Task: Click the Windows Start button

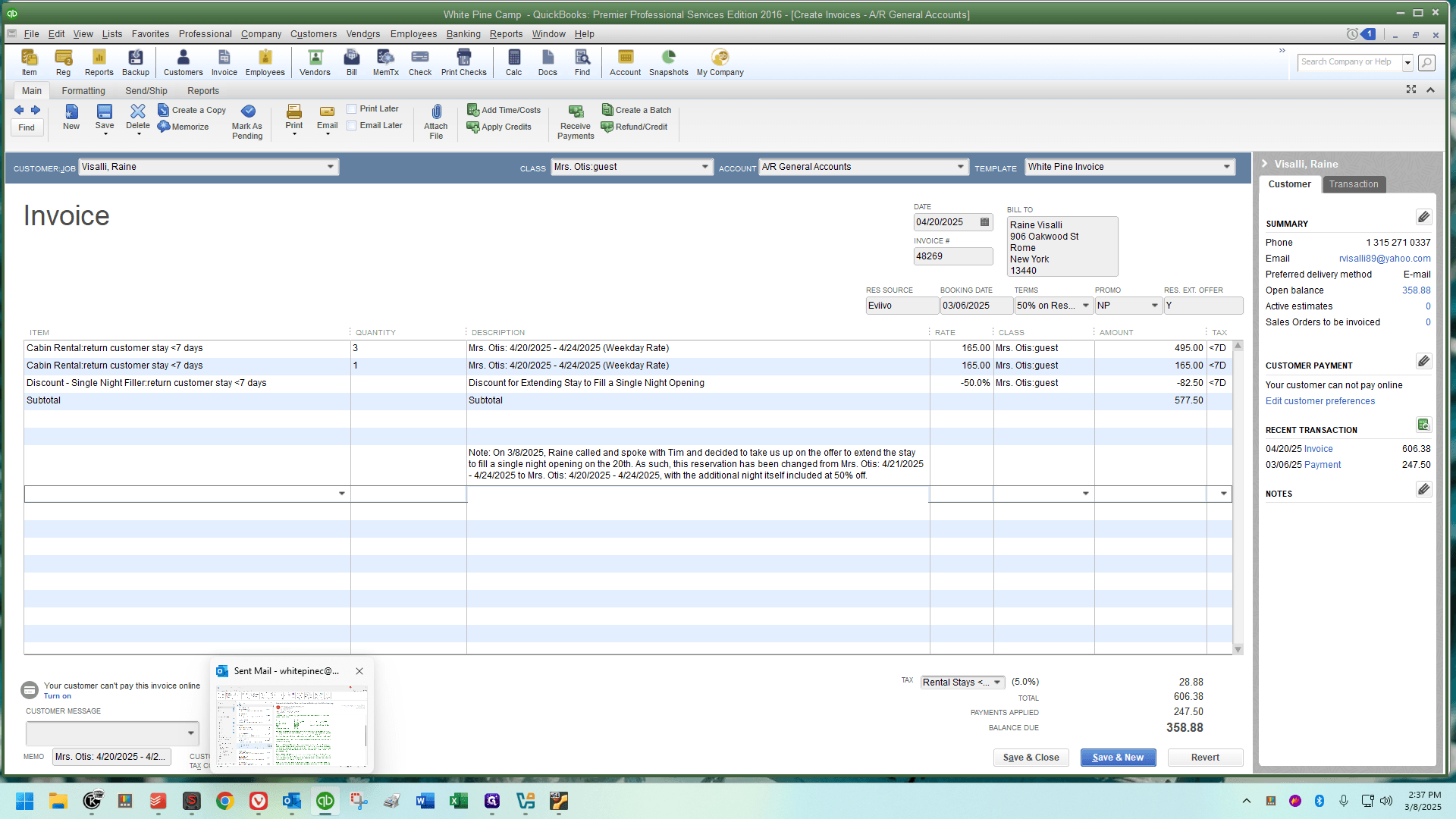Action: coord(25,801)
